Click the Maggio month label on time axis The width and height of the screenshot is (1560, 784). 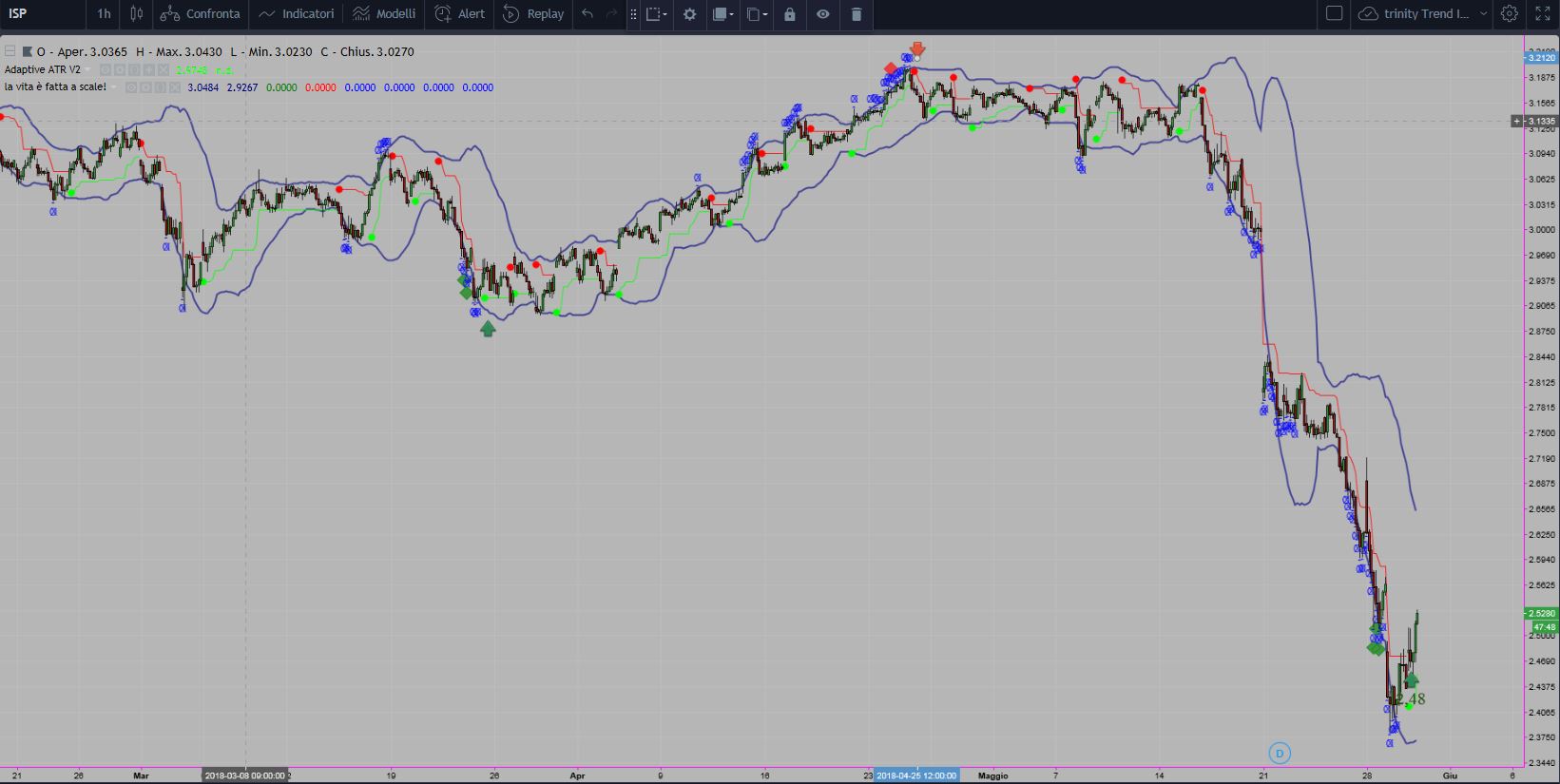pos(992,775)
